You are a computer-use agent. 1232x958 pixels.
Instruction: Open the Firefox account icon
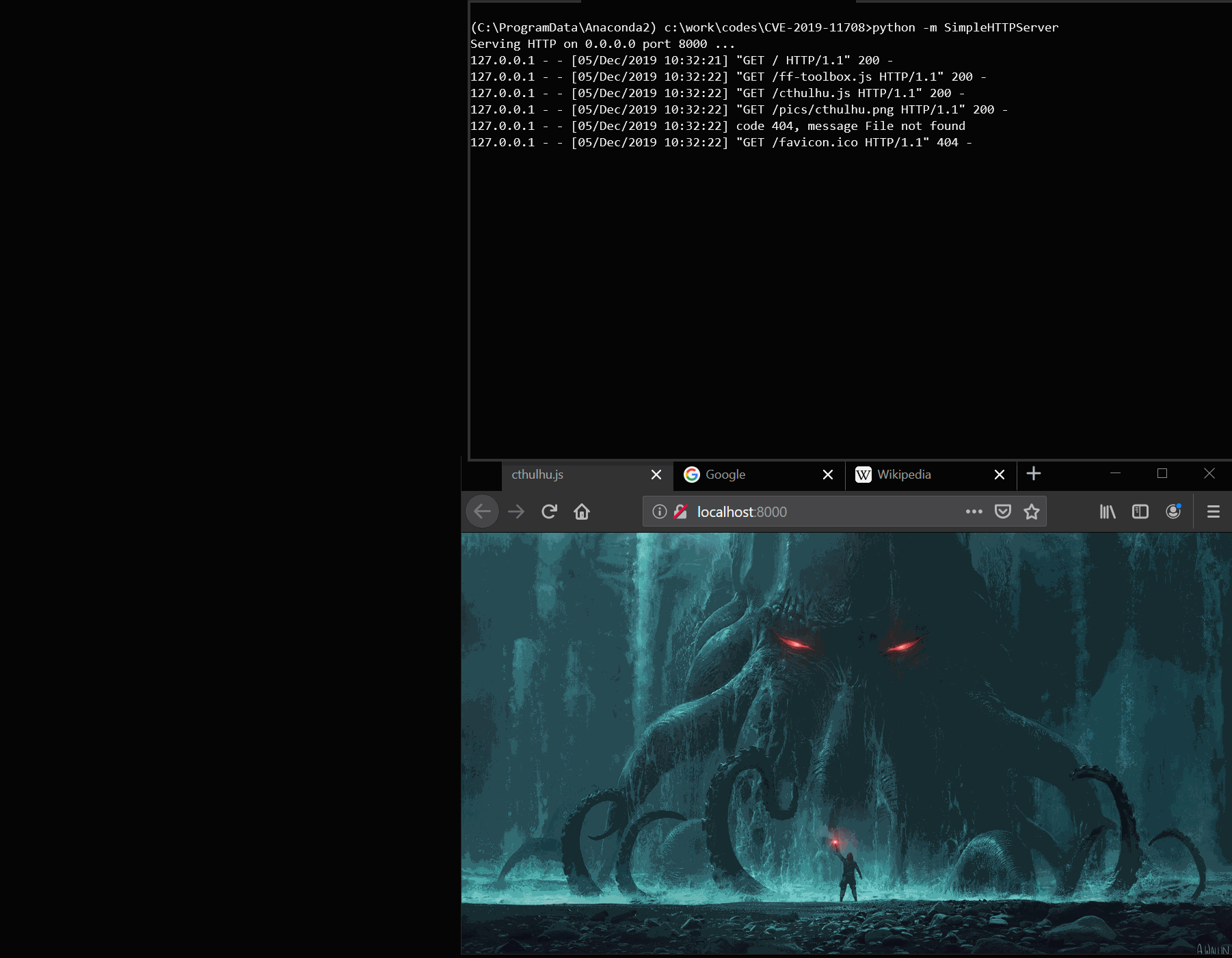(1173, 511)
